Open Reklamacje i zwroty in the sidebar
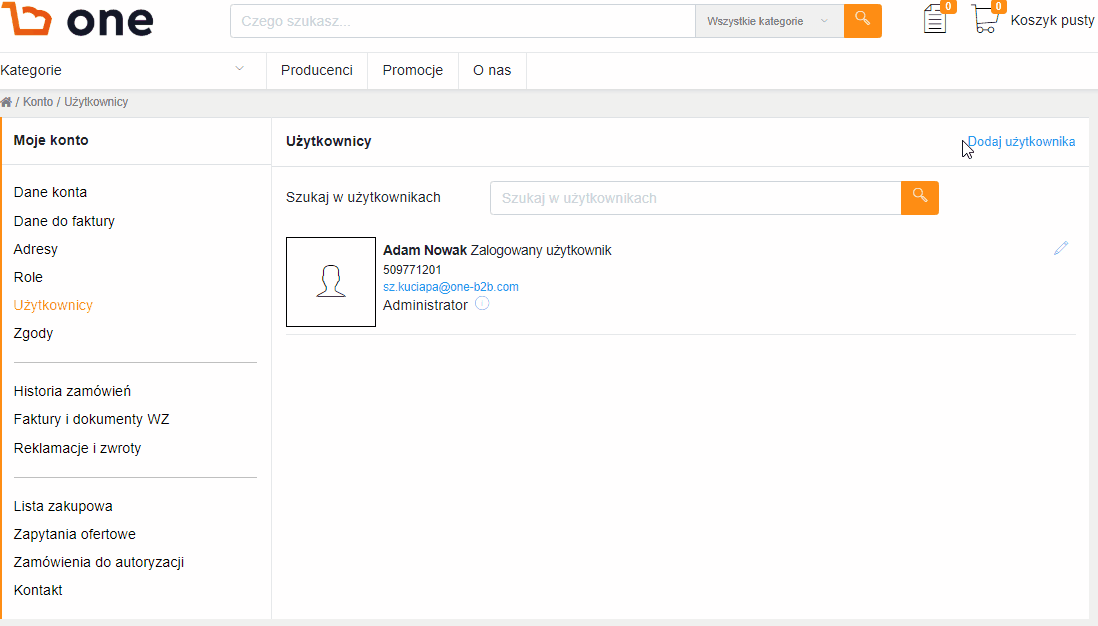Image resolution: width=1098 pixels, height=626 pixels. 78,448
